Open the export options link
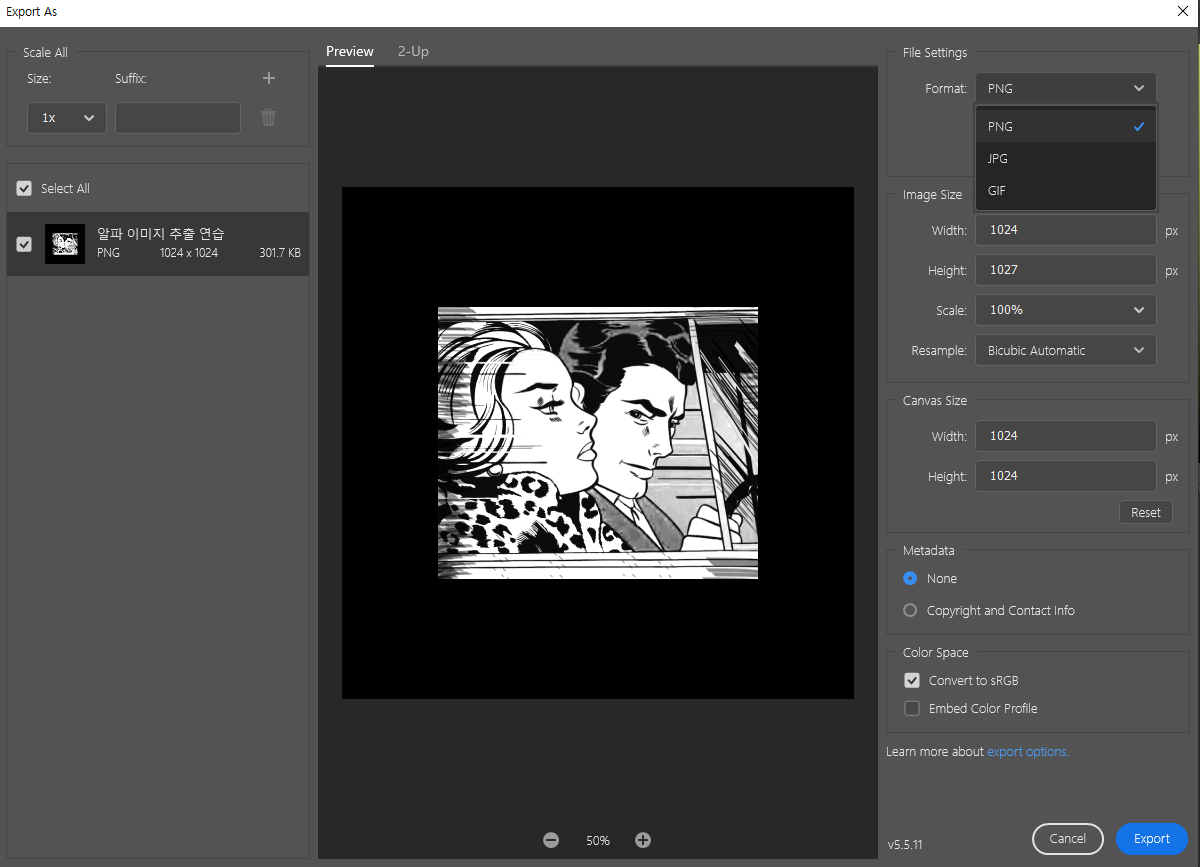 click(1028, 751)
